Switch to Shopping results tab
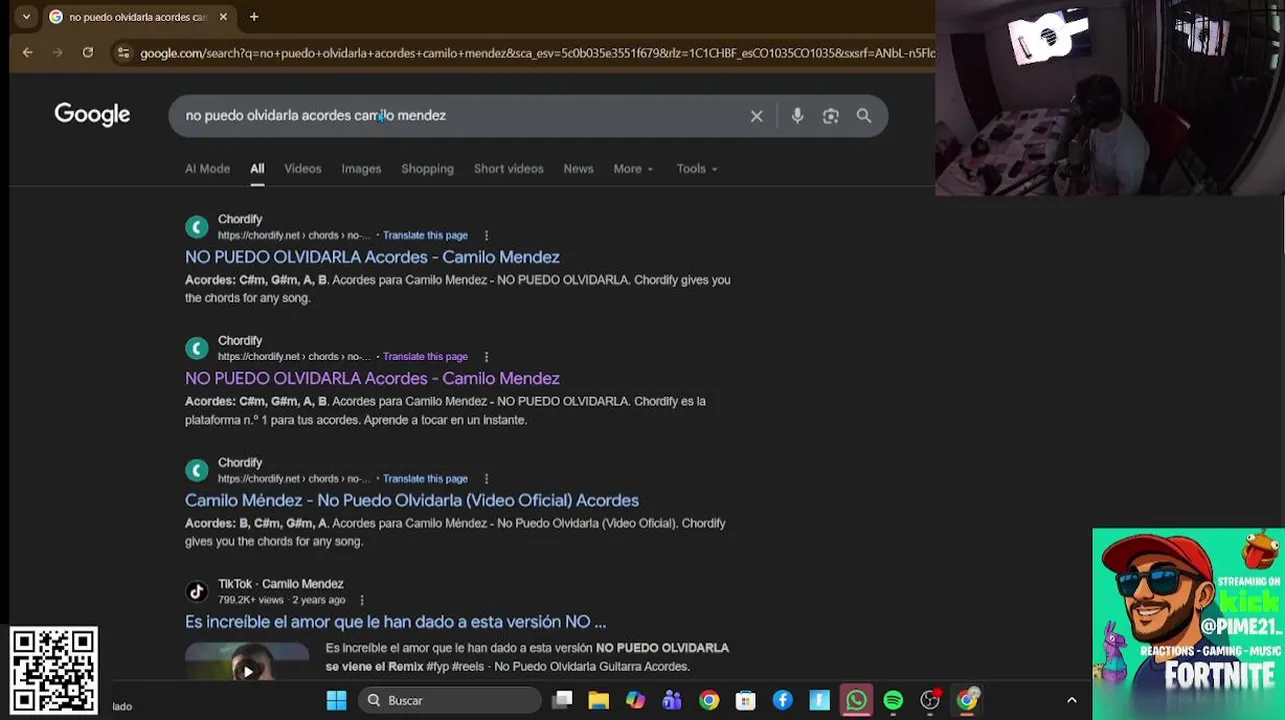Image resolution: width=1285 pixels, height=720 pixels. 427,169
